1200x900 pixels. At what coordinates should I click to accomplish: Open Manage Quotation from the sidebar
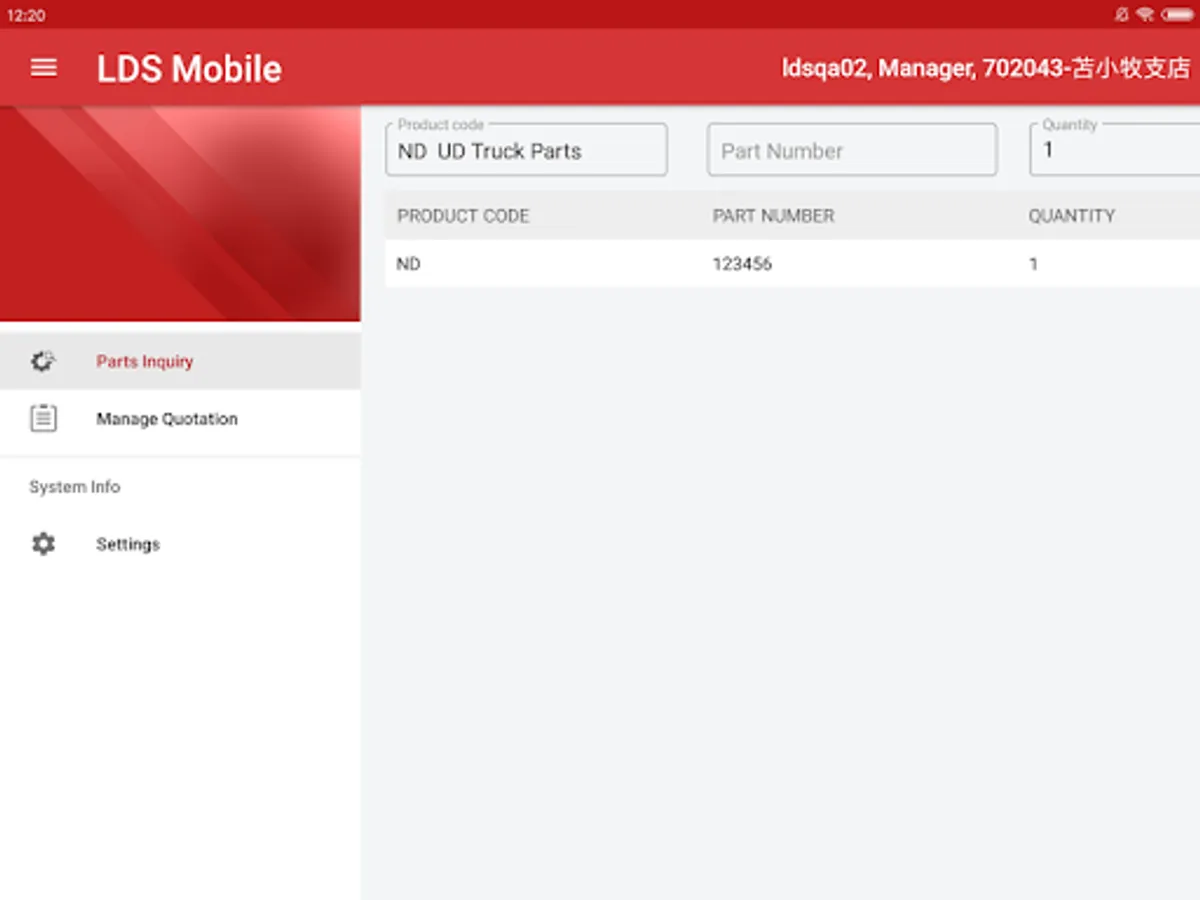tap(180, 419)
